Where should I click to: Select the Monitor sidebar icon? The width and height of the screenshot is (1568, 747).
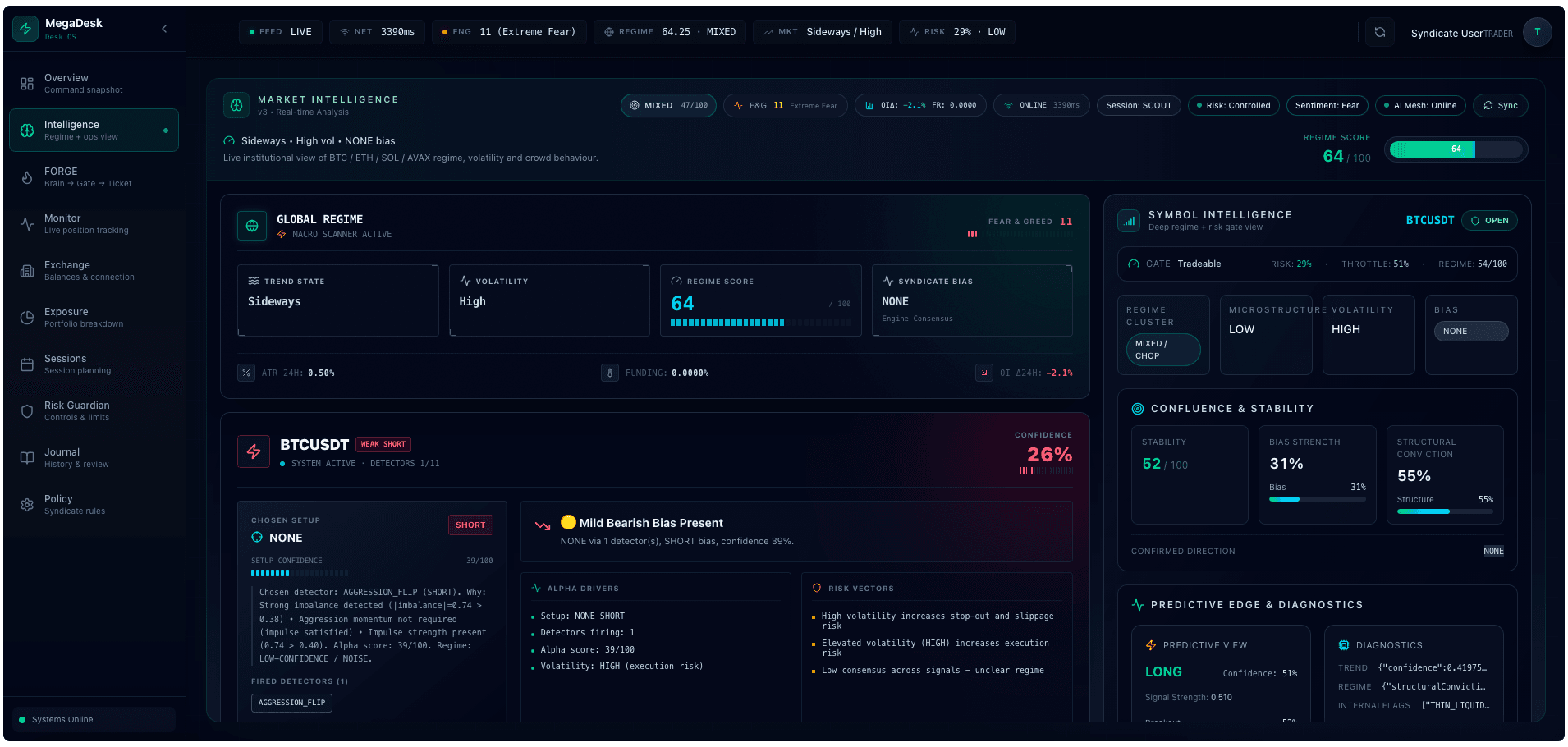(x=27, y=223)
